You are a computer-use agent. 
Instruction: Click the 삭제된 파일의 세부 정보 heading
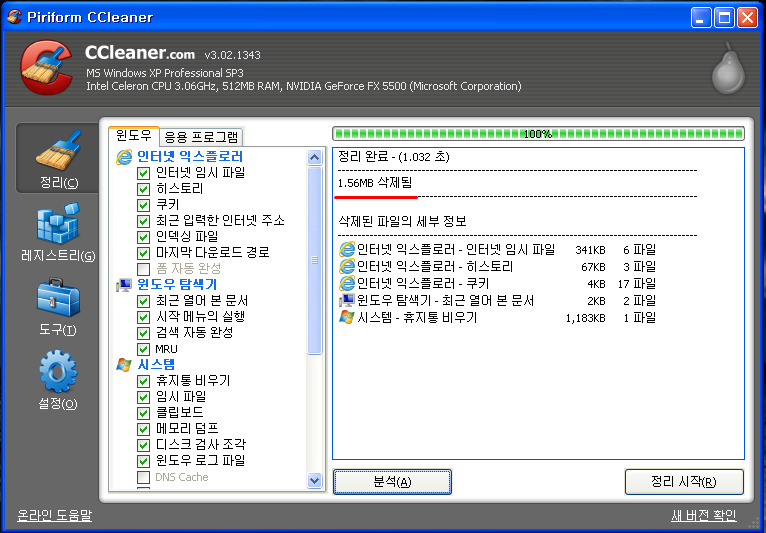402,221
